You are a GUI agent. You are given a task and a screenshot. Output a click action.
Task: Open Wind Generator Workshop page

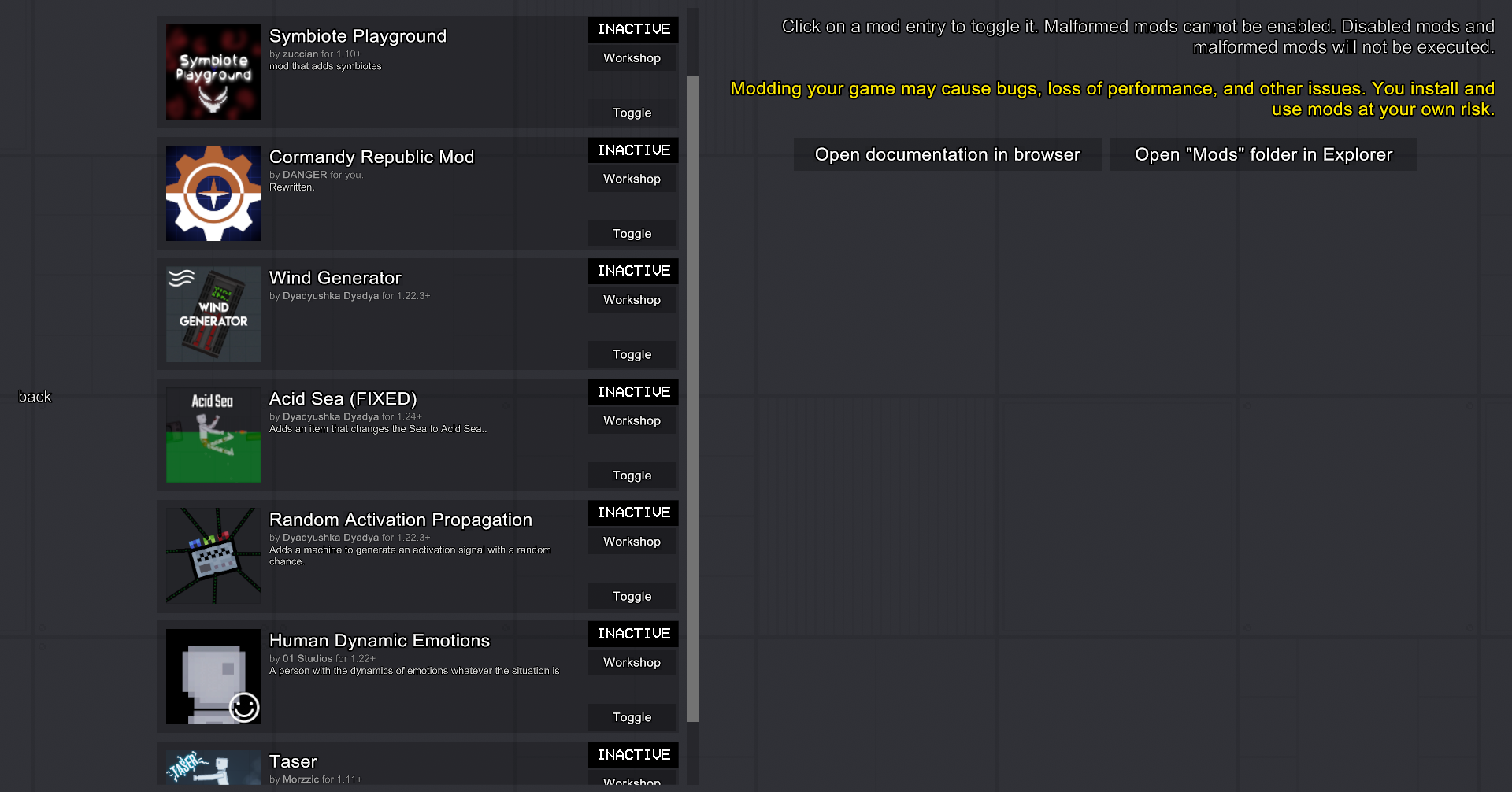tap(632, 300)
